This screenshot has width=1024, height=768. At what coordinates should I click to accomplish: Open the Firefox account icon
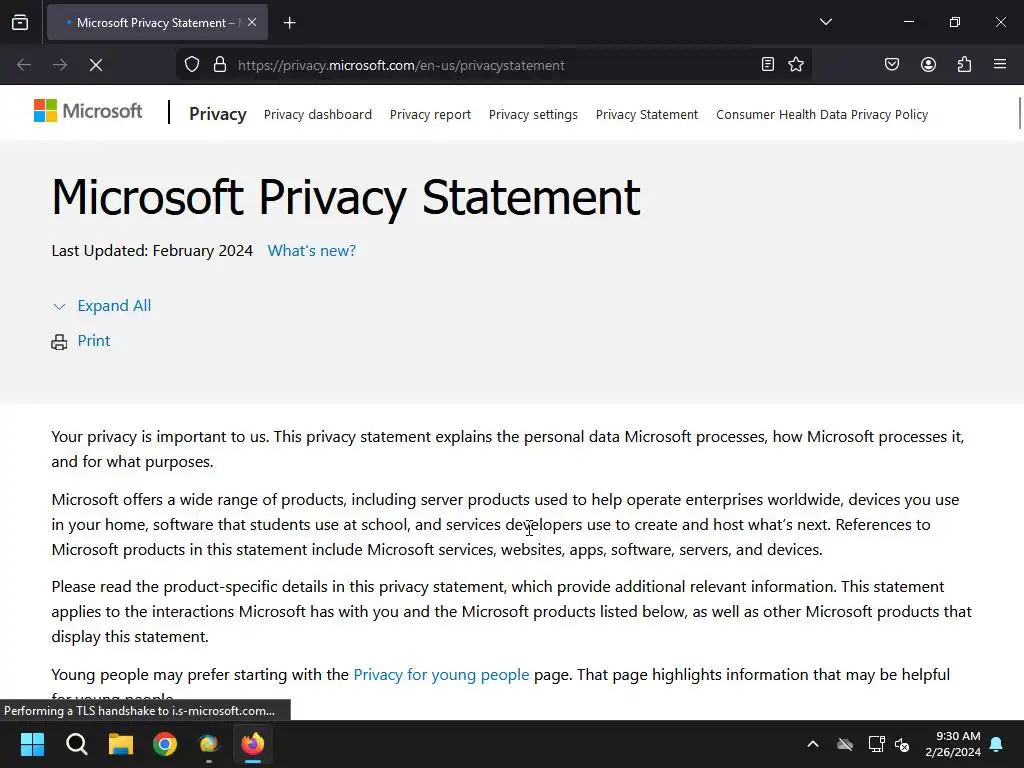point(928,65)
